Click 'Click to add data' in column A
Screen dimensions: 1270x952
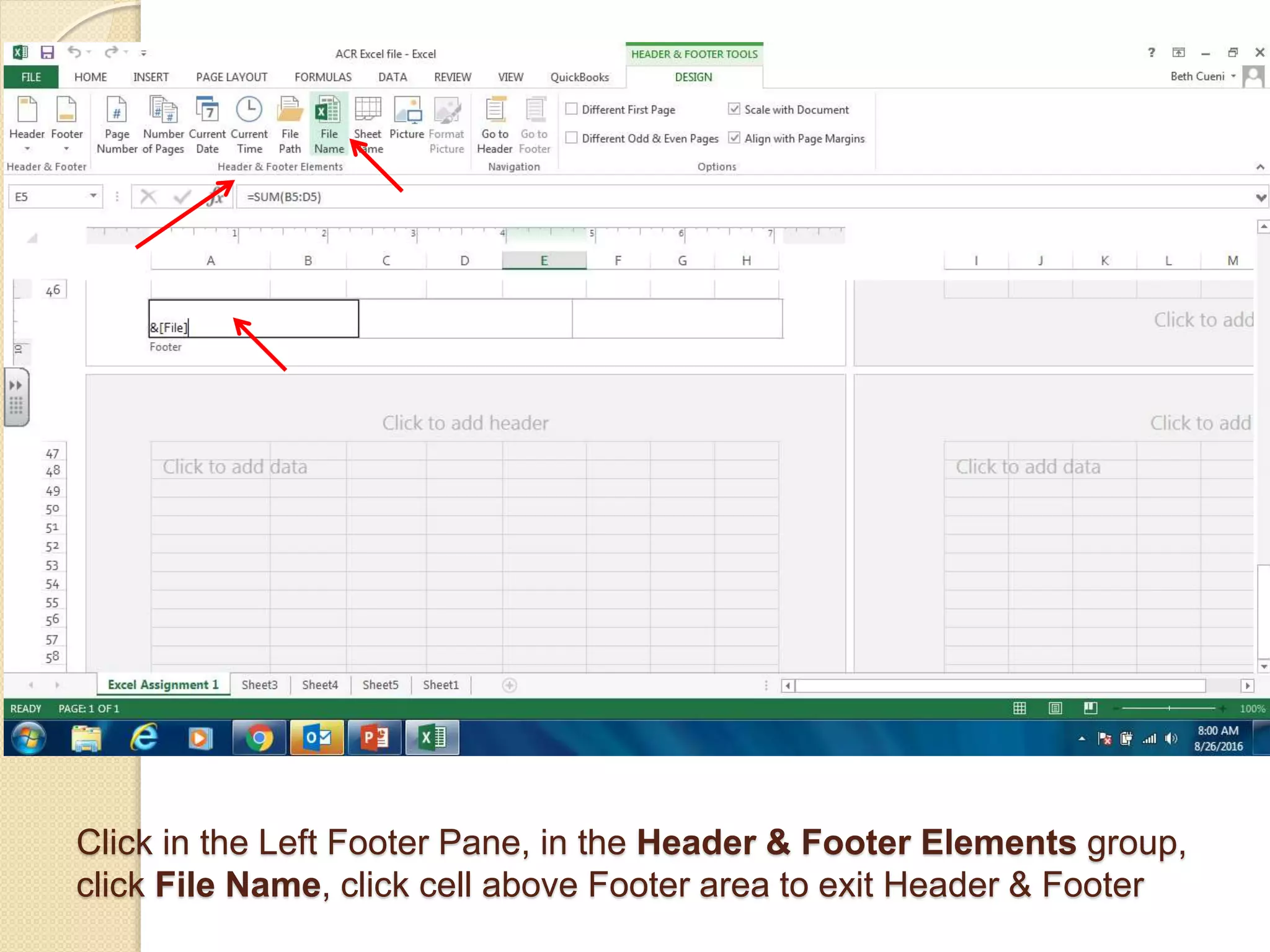[234, 467]
